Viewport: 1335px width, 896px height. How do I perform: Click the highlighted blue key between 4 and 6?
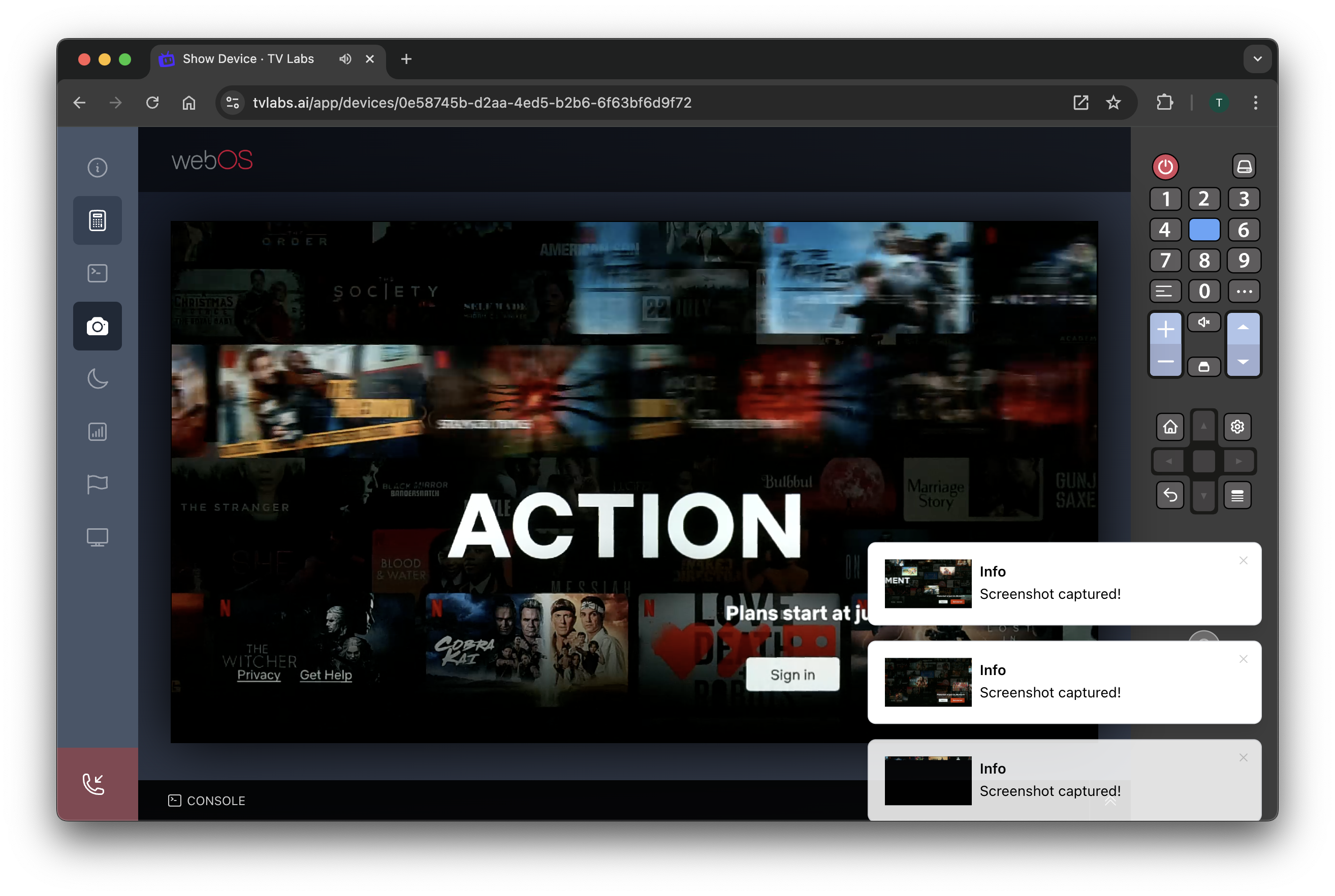pyautogui.click(x=1204, y=230)
